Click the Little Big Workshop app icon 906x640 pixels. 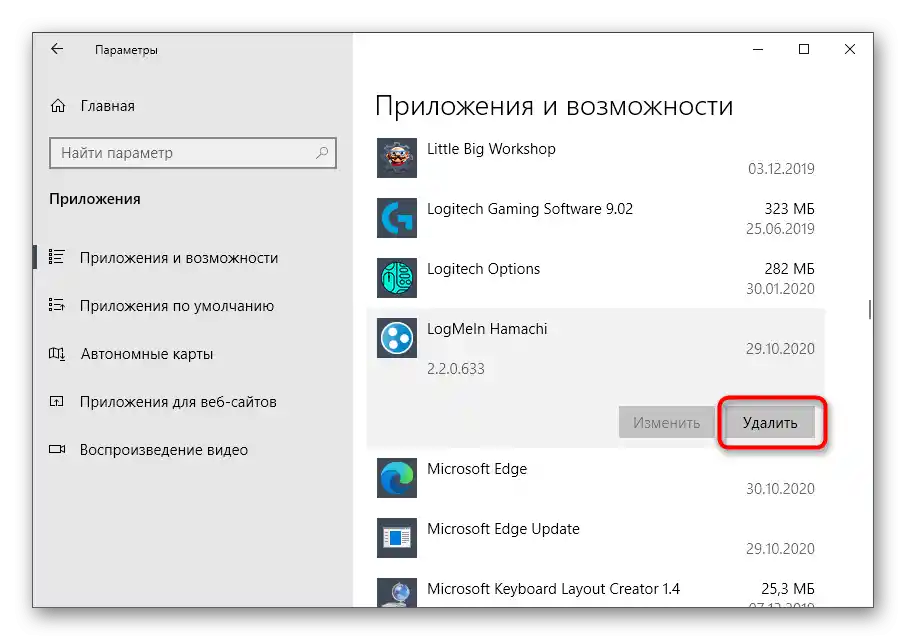pos(397,158)
